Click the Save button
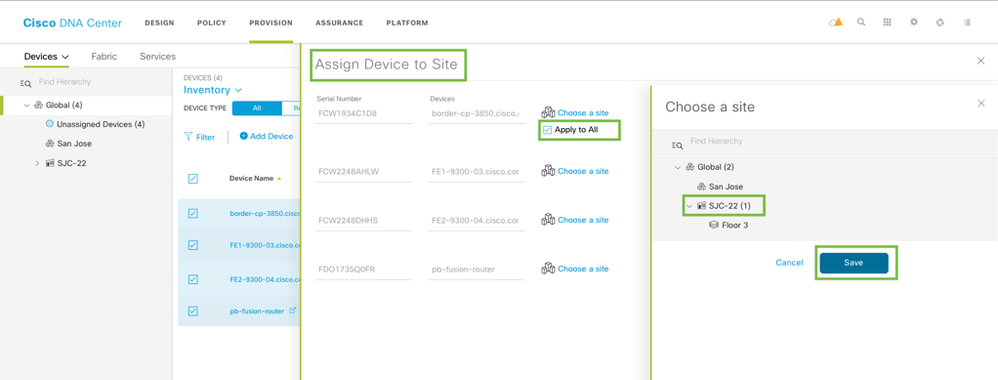The width and height of the screenshot is (998, 380). coord(854,263)
